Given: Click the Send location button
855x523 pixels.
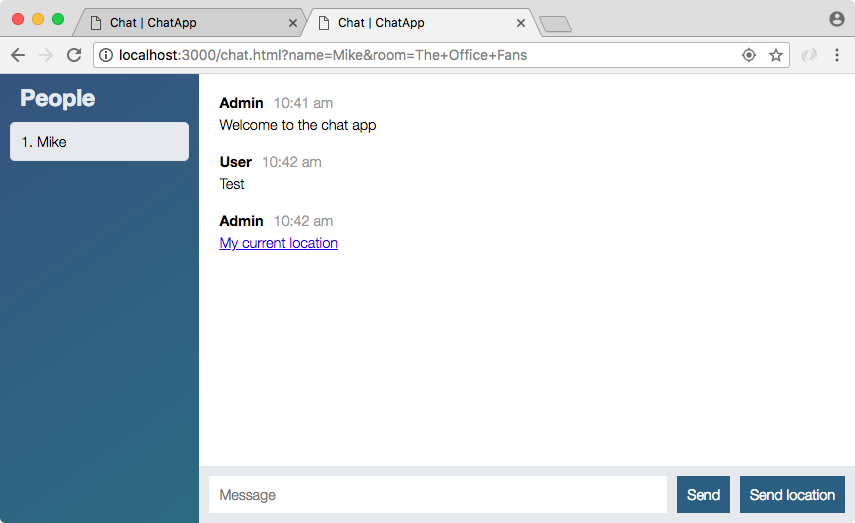Looking at the screenshot, I should [x=792, y=495].
